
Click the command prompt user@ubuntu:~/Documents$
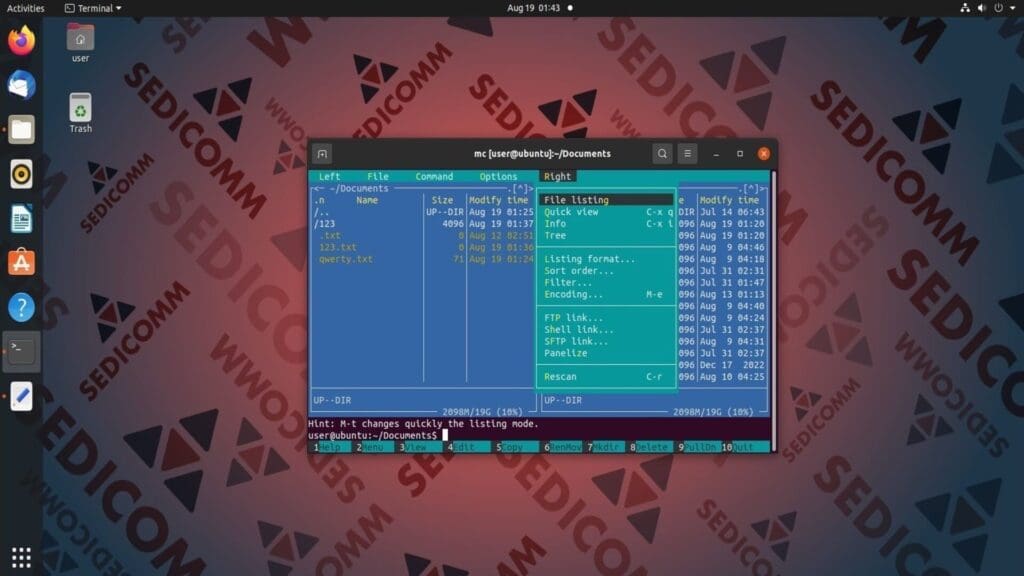tap(372, 436)
